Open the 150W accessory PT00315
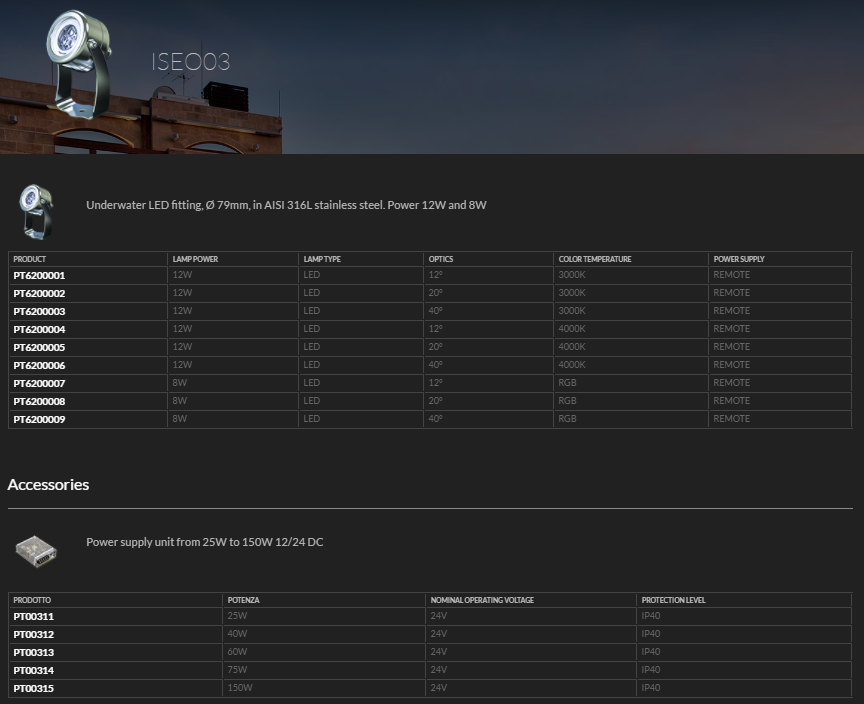 [x=33, y=688]
